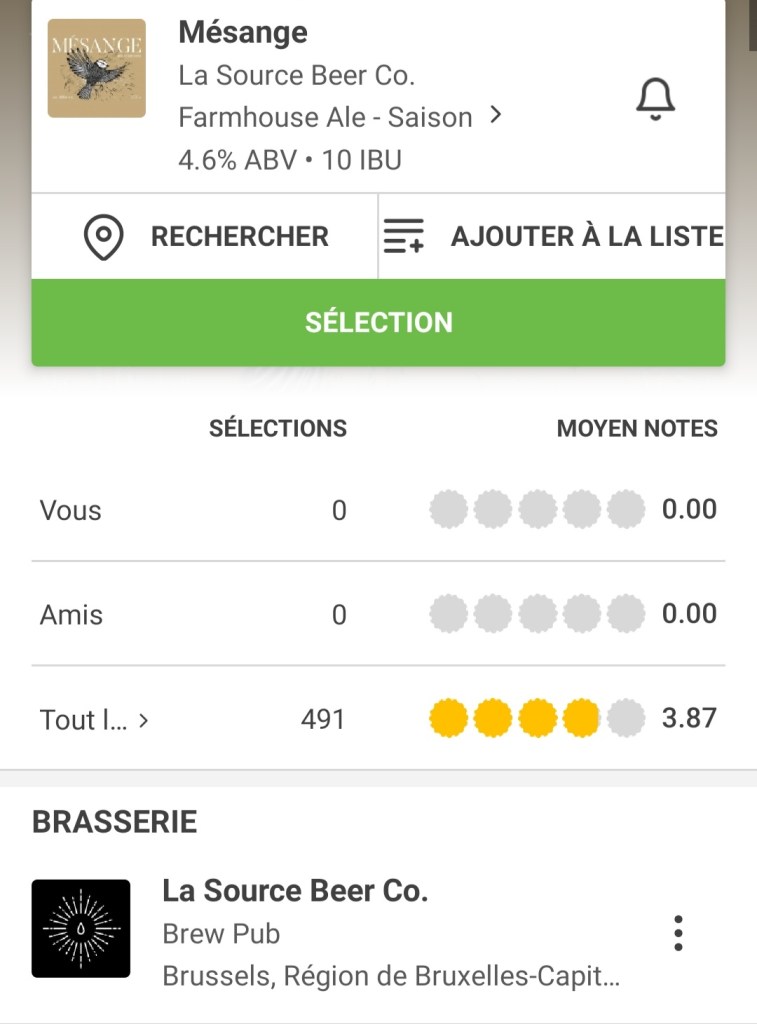Screen dimensions: 757x1024
Task: Open the 491 total selections count
Action: [323, 719]
